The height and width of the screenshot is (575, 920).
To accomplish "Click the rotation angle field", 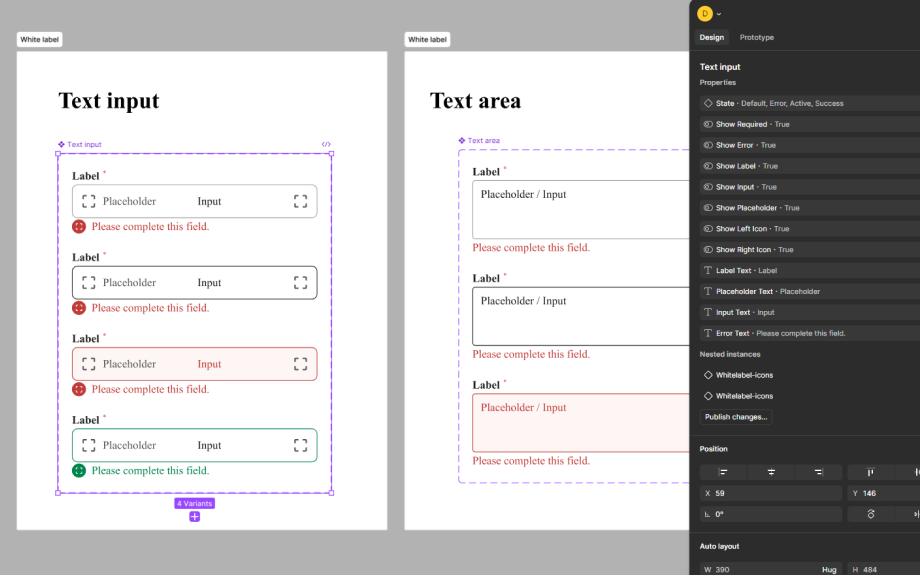I will click(771, 515).
